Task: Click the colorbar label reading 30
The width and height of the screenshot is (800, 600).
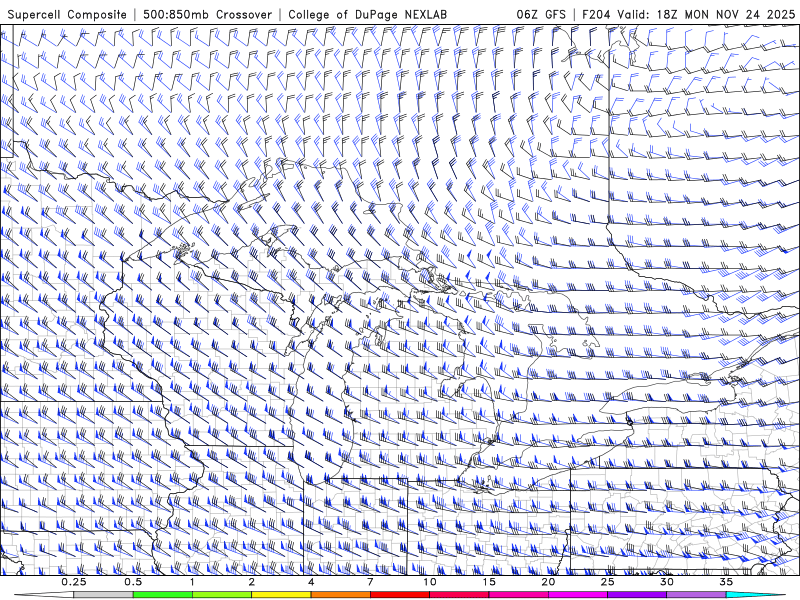Action: 666,582
